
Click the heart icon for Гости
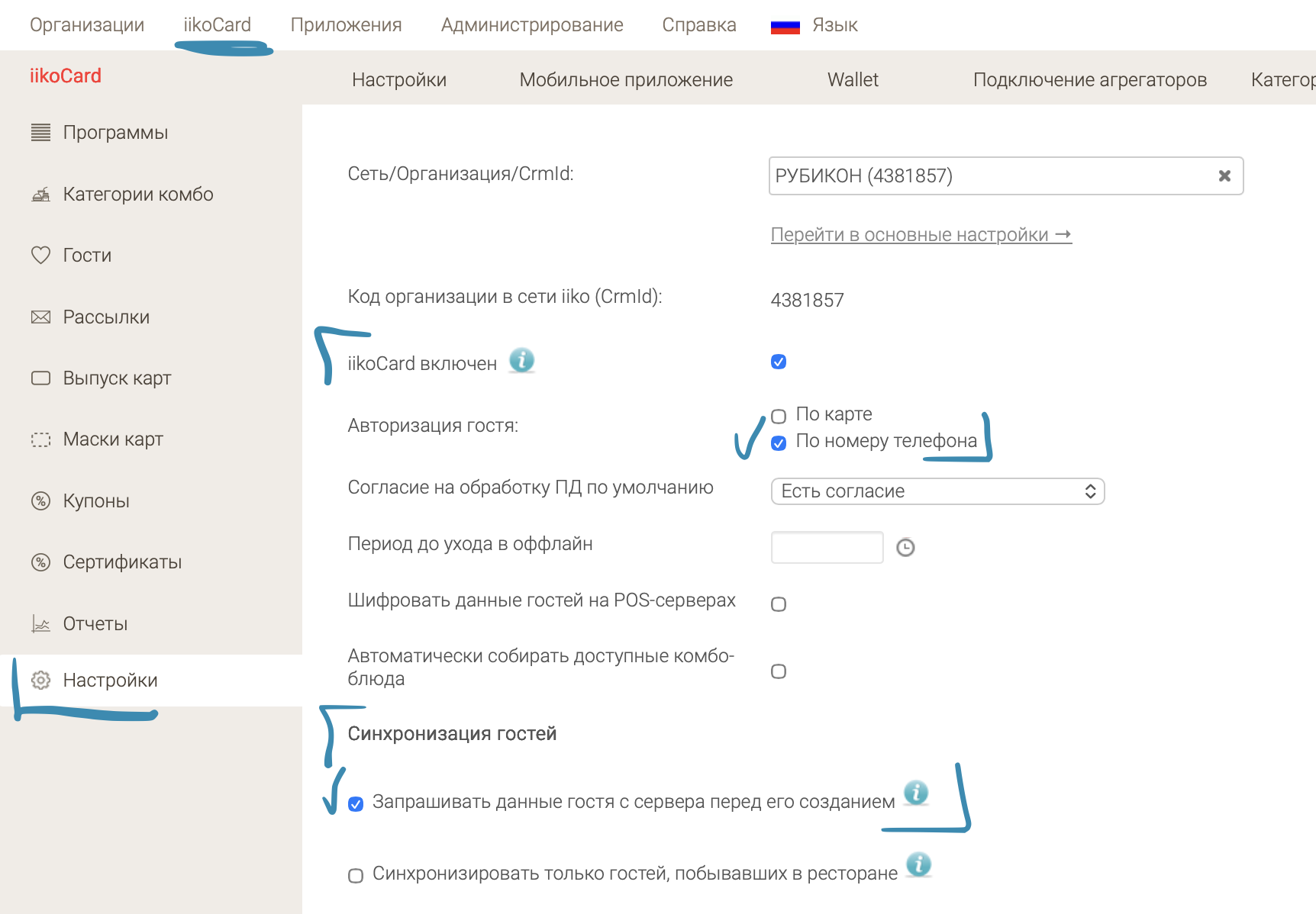pyautogui.click(x=40, y=255)
